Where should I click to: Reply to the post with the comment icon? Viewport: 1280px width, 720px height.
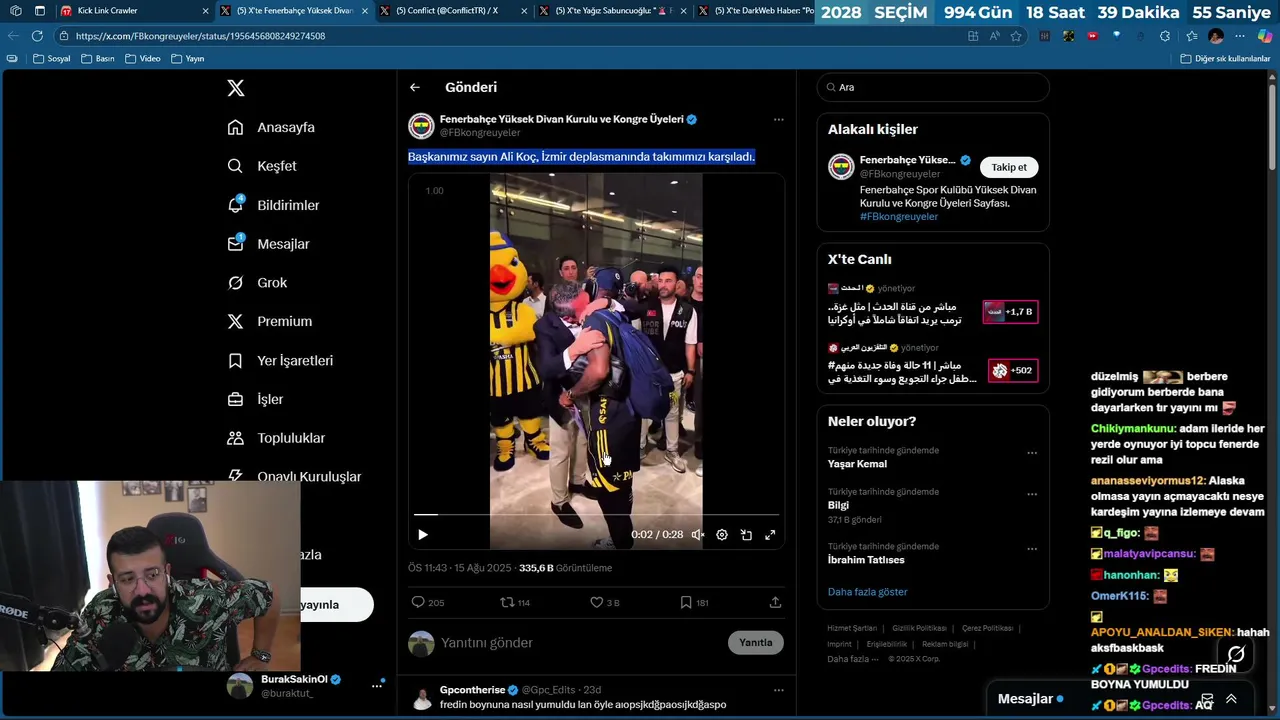click(x=418, y=602)
